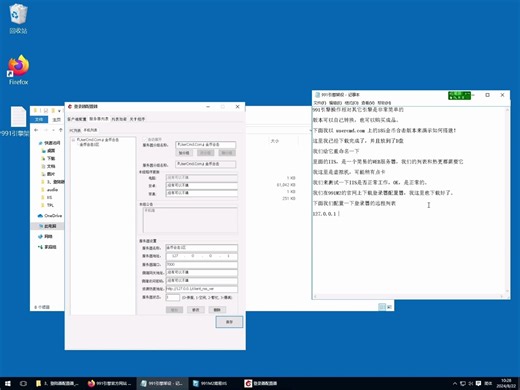Launch Firefox from the desktop shortcut
The width and height of the screenshot is (520, 390).
point(18,70)
